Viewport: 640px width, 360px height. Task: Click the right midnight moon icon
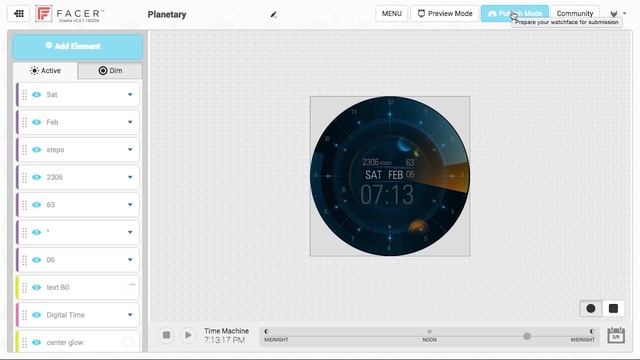(x=591, y=331)
